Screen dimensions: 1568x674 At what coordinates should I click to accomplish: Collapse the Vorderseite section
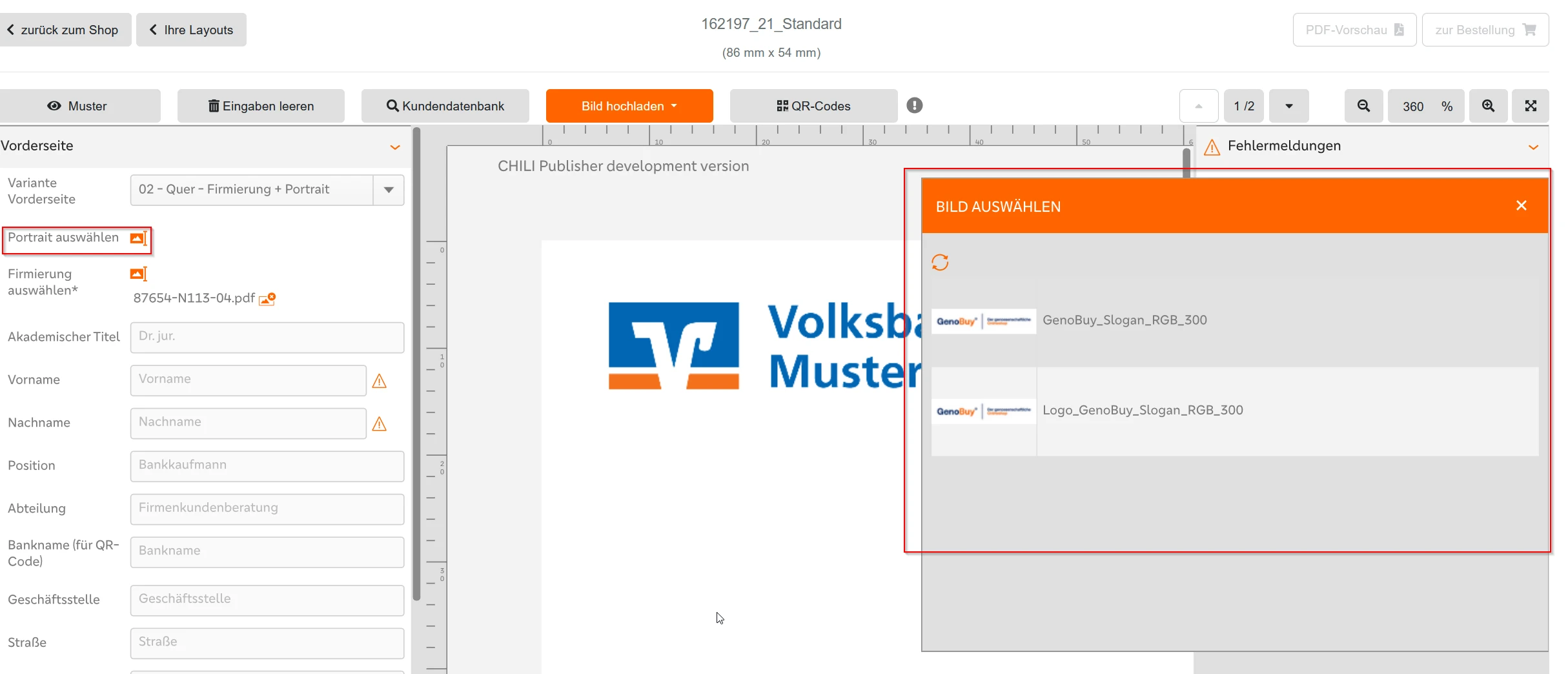pos(395,147)
